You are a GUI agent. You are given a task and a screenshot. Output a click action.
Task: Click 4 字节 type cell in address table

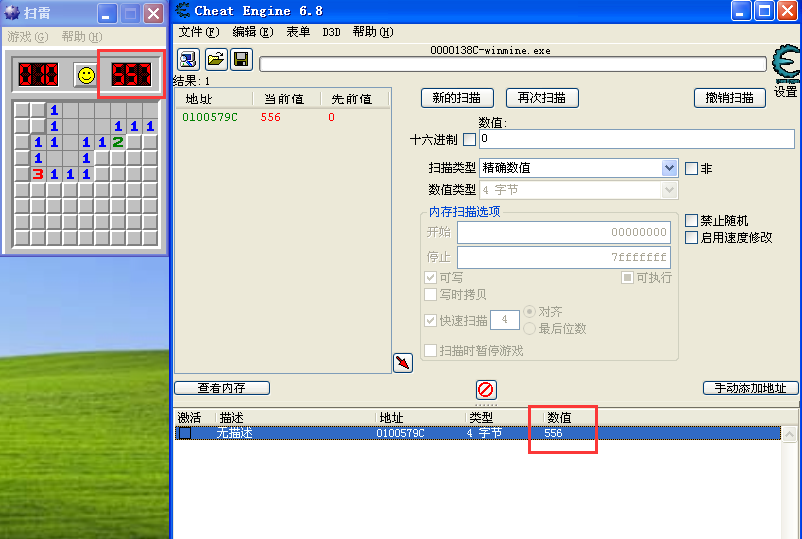484,433
